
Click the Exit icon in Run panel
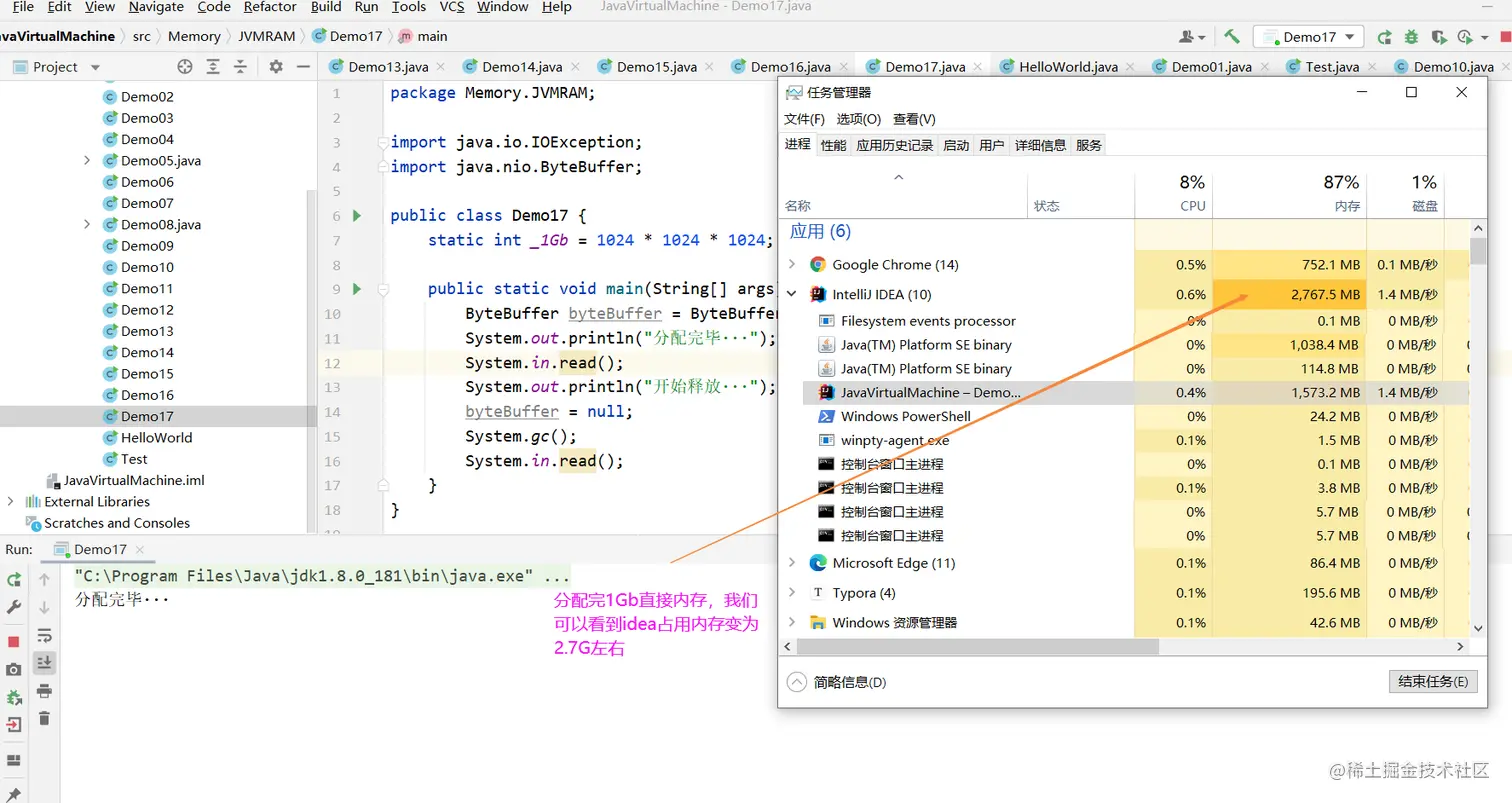coord(14,725)
